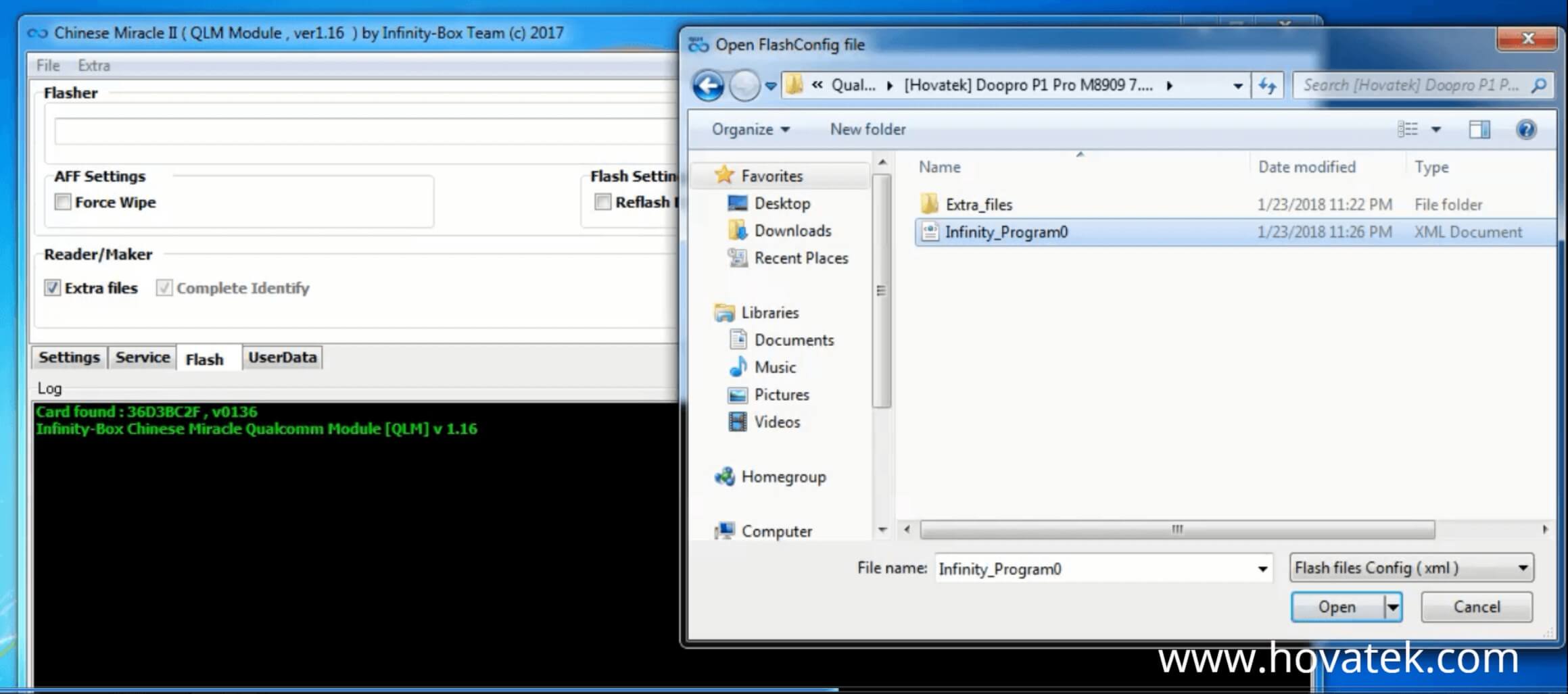Viewport: 1568px width, 694px height.
Task: Click the horizontal scrollbar in file list
Action: tap(1177, 529)
